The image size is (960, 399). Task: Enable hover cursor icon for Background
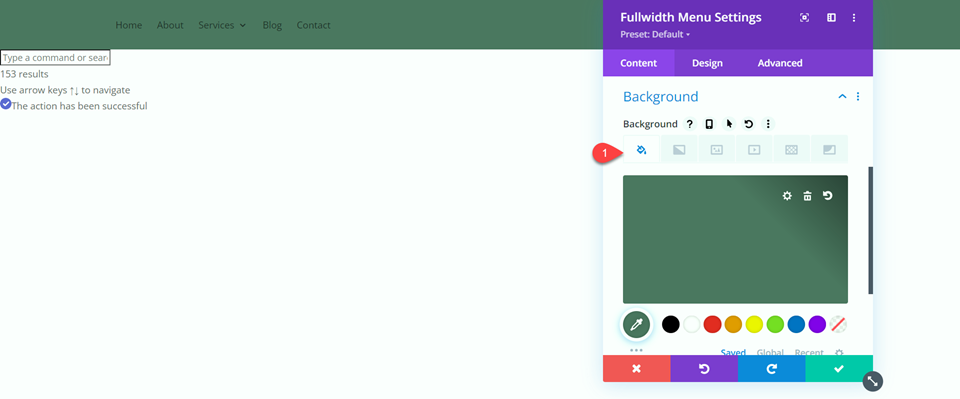tap(729, 124)
